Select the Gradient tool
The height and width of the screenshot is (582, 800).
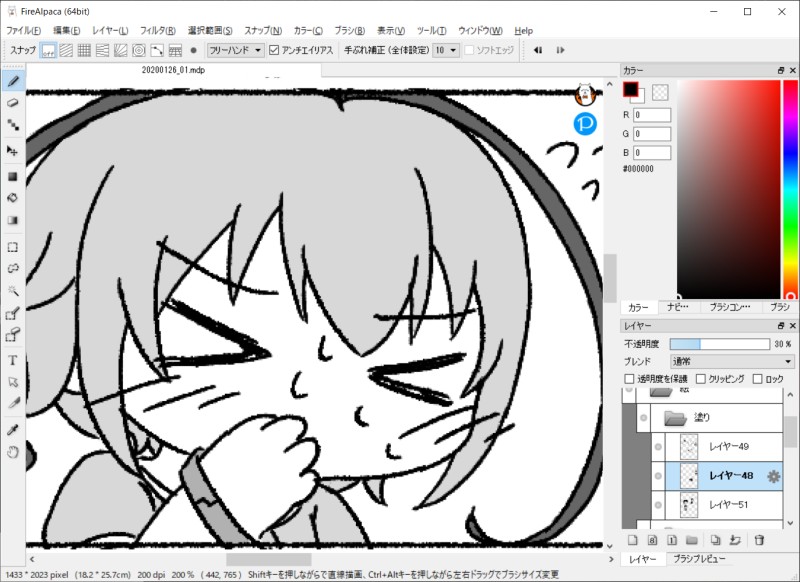pos(13,220)
